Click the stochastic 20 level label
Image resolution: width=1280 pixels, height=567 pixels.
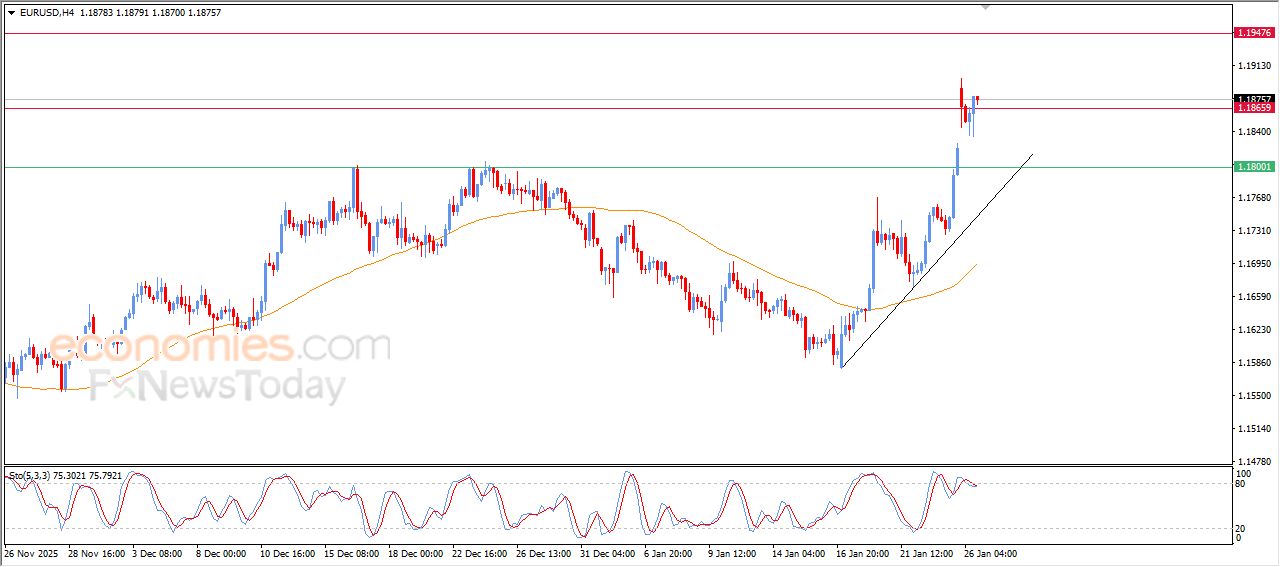tap(1243, 527)
